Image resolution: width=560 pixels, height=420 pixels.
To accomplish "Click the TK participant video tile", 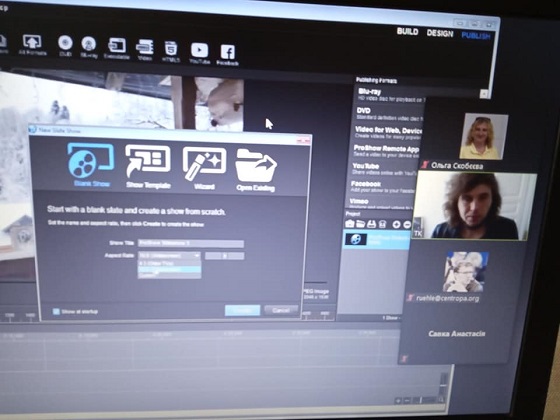I will click(474, 206).
